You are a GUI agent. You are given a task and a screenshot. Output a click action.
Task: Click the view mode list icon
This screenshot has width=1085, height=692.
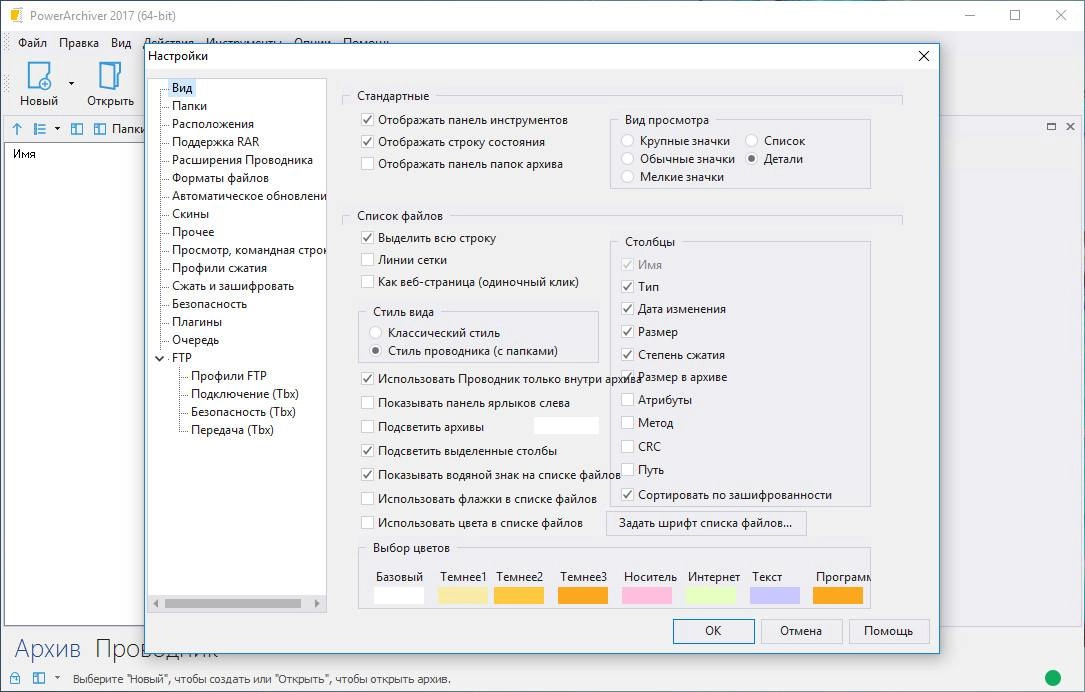coord(39,129)
